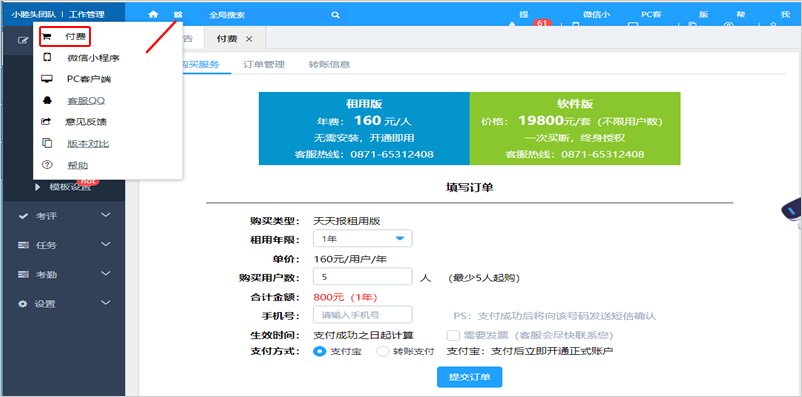Select the 转账支付 radio button
Screen dimensions: 802x397
(383, 351)
